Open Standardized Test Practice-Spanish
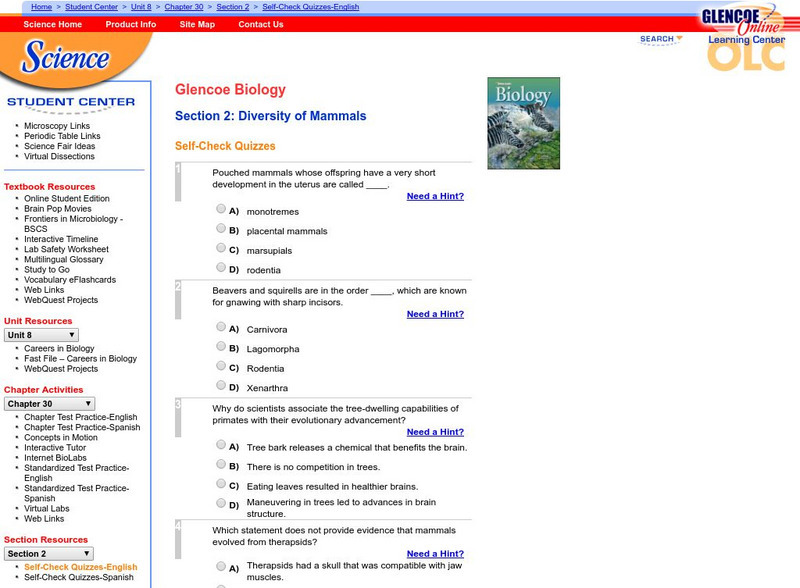 pos(77,493)
